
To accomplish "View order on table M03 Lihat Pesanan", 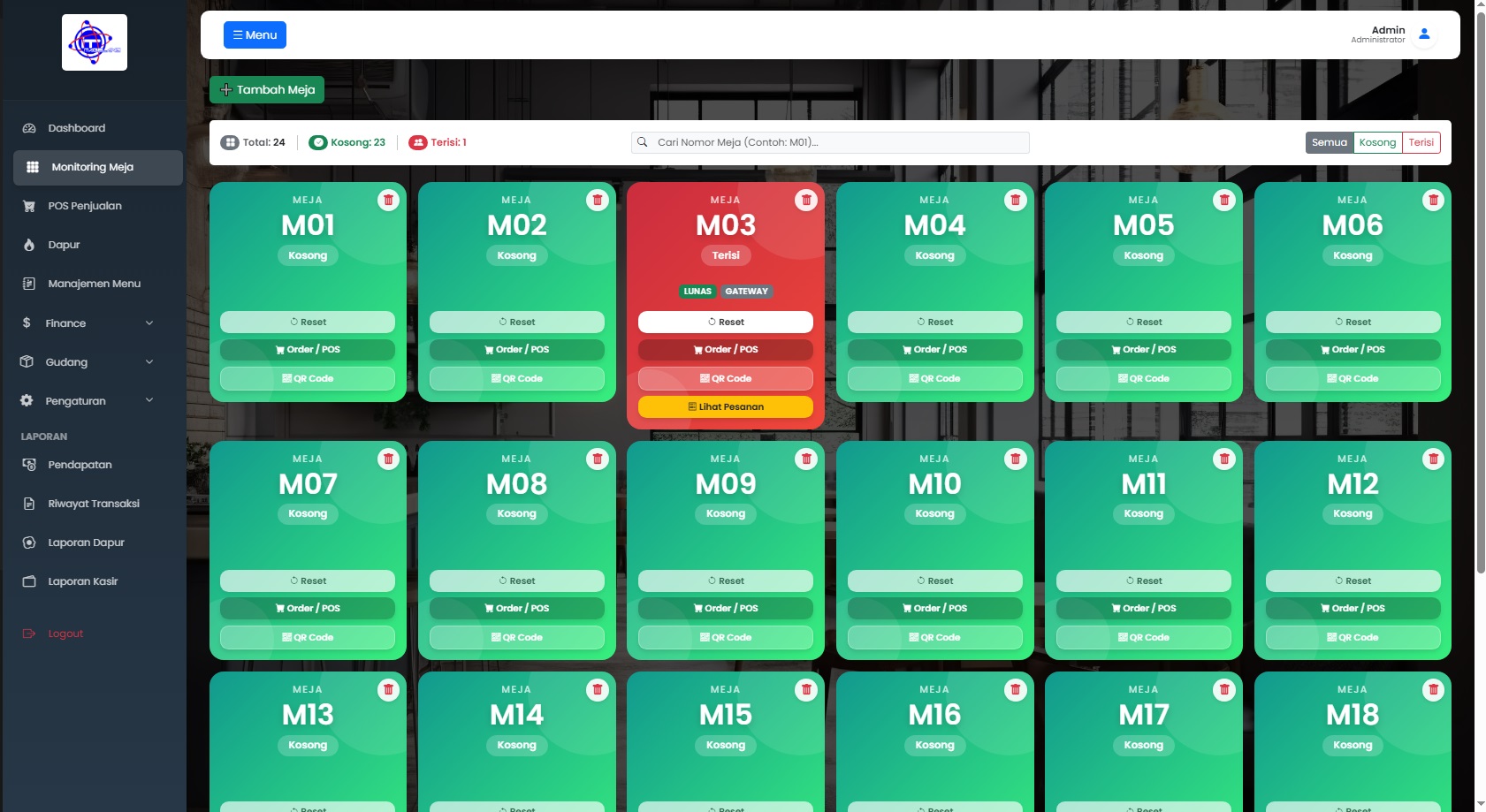I will pos(726,406).
